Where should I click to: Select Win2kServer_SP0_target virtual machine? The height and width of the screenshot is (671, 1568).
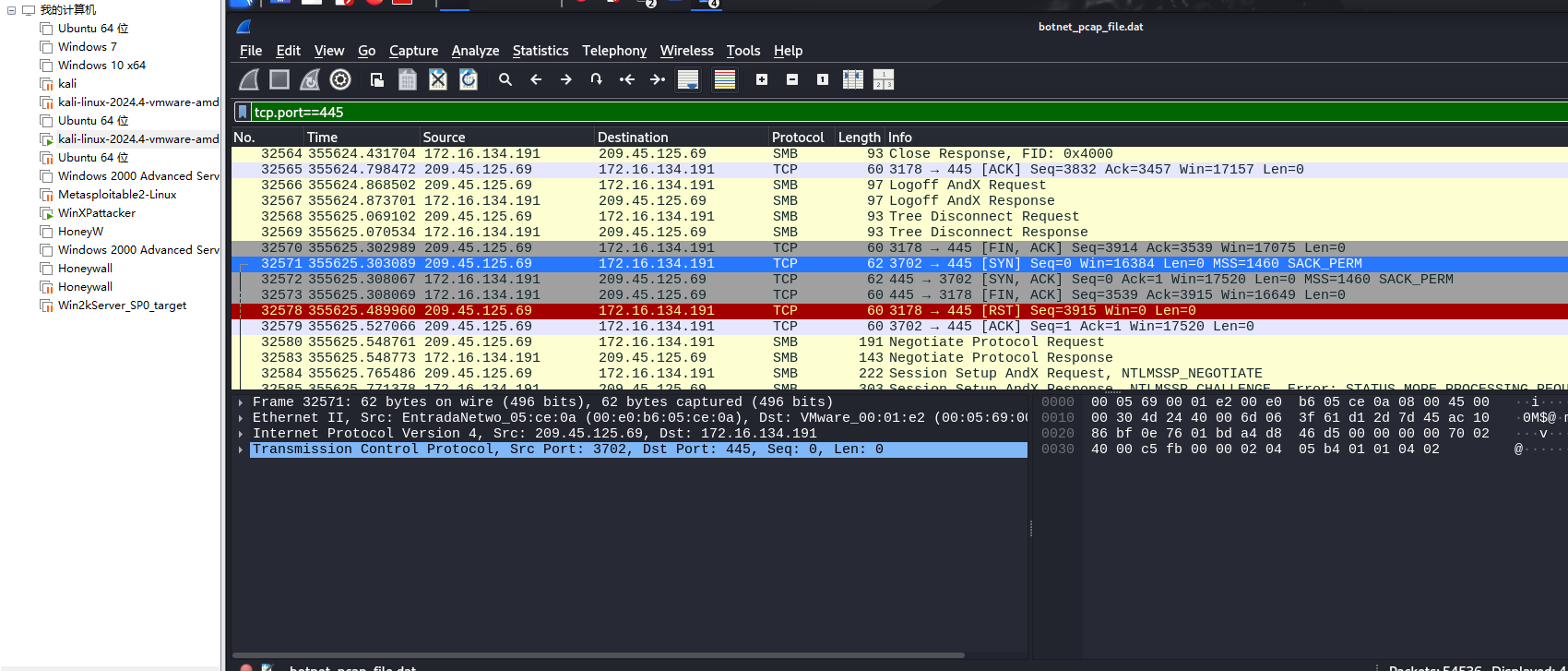click(x=122, y=306)
